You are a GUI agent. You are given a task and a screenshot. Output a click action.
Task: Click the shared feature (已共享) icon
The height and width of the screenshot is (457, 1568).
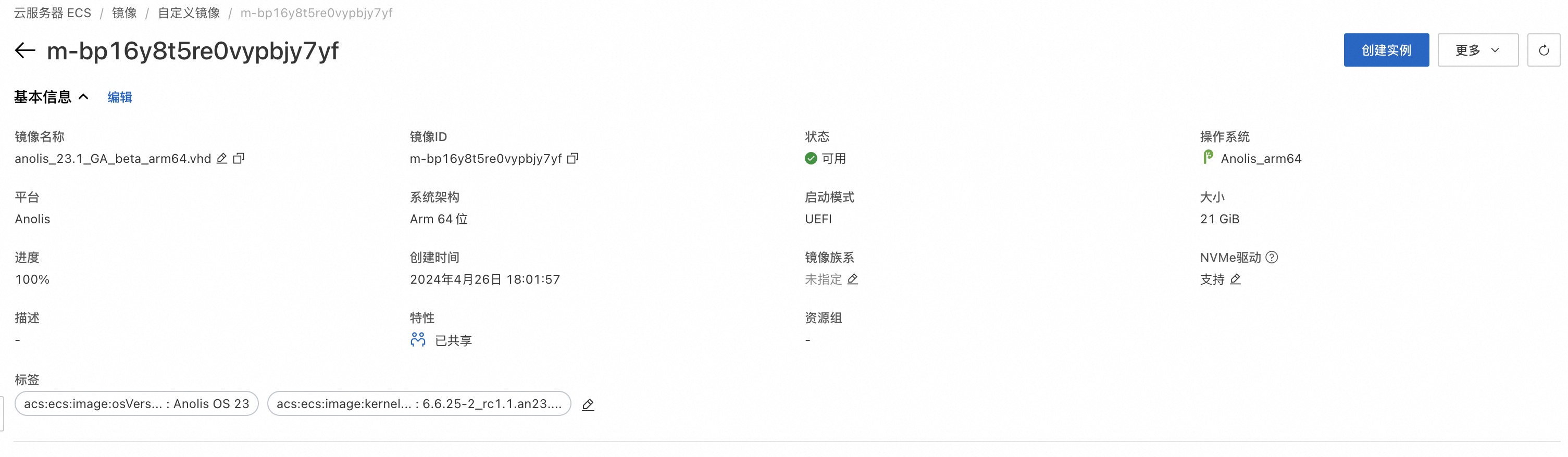418,340
